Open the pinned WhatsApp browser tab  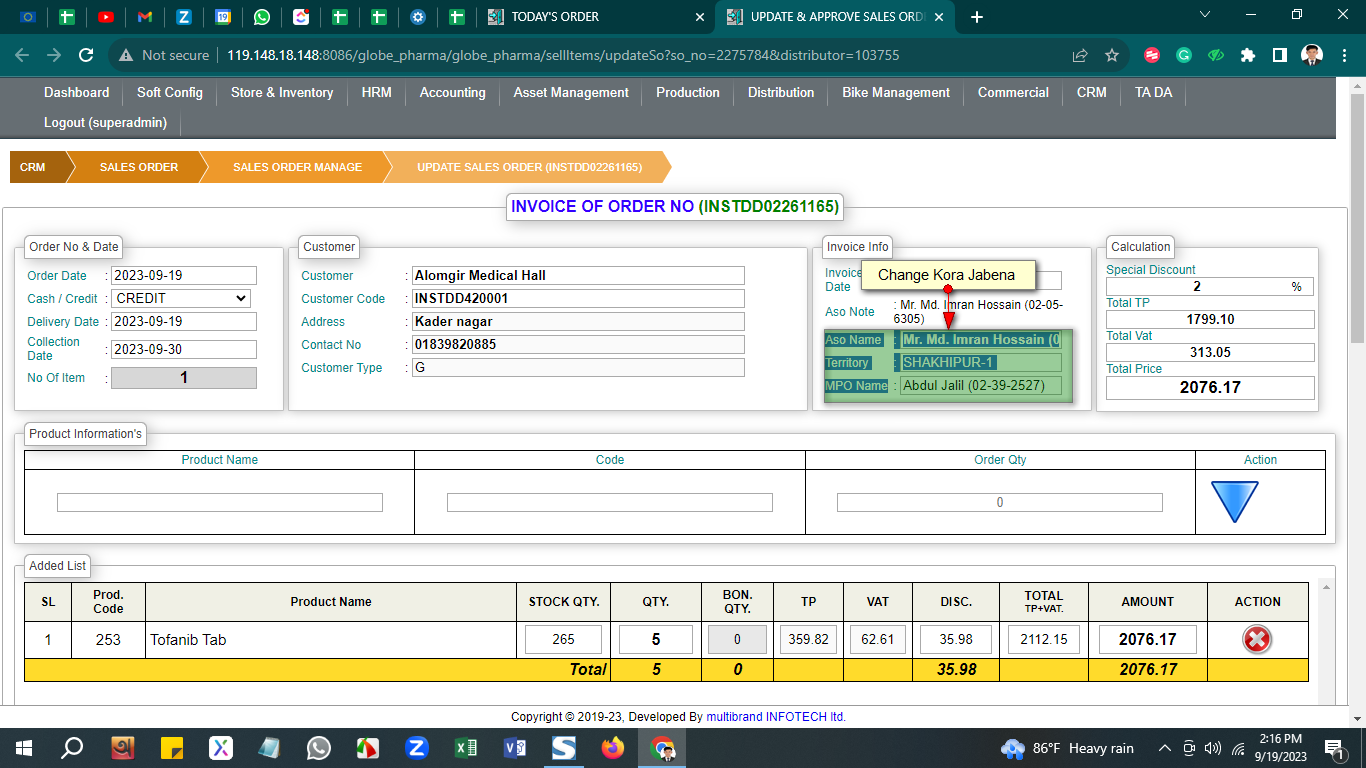tap(262, 17)
